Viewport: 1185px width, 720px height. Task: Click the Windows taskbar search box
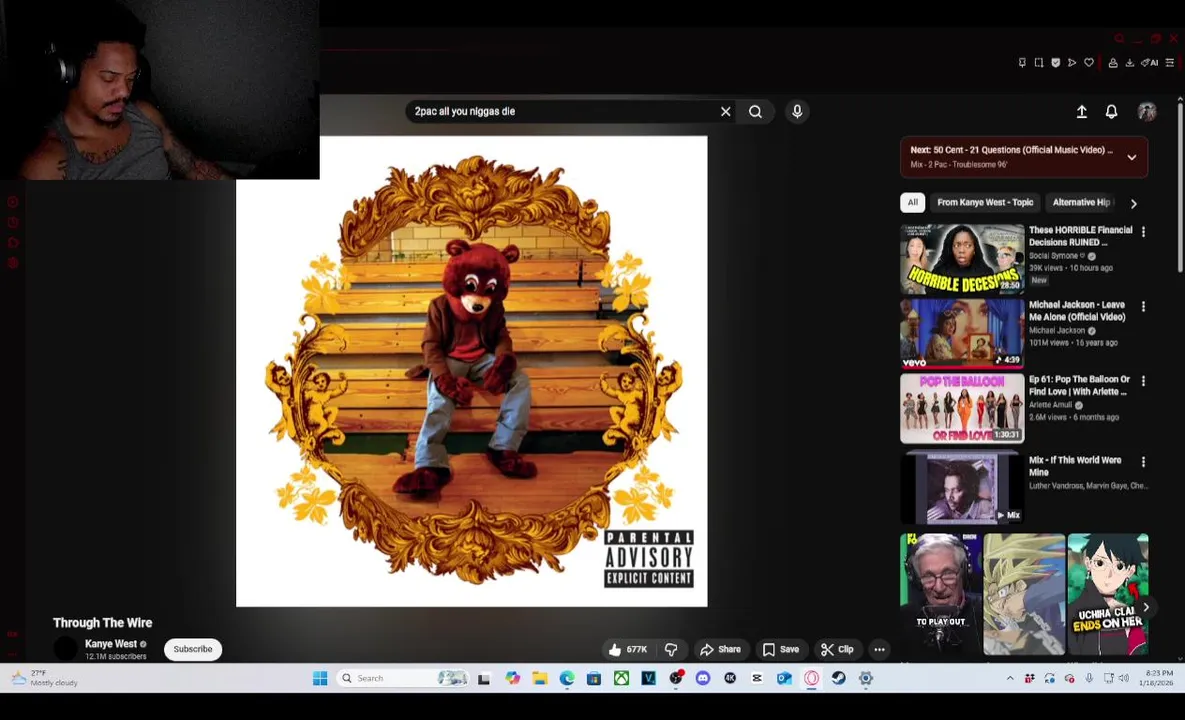tap(404, 678)
